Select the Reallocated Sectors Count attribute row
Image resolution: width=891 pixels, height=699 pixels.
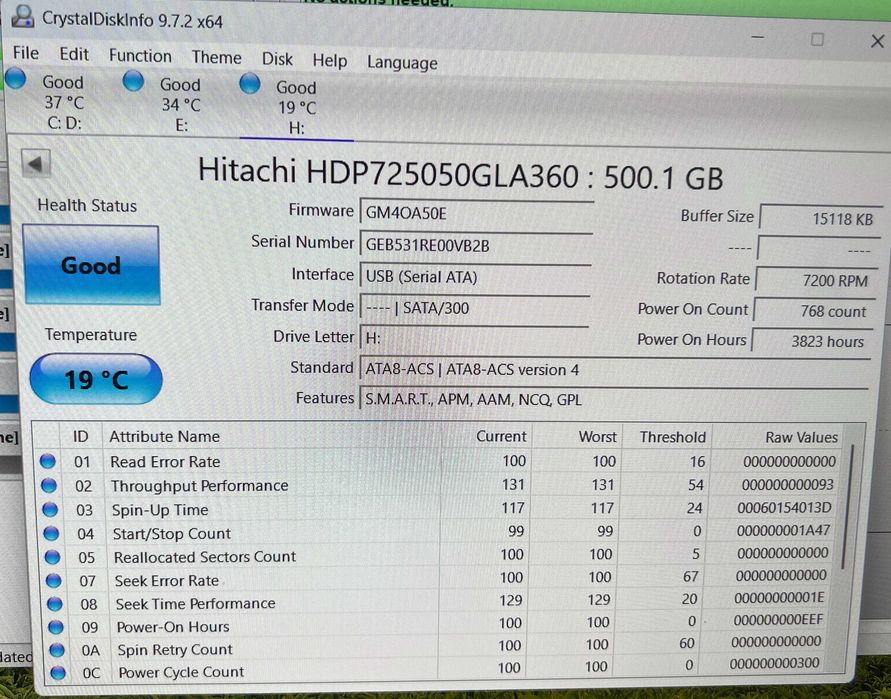(439, 555)
